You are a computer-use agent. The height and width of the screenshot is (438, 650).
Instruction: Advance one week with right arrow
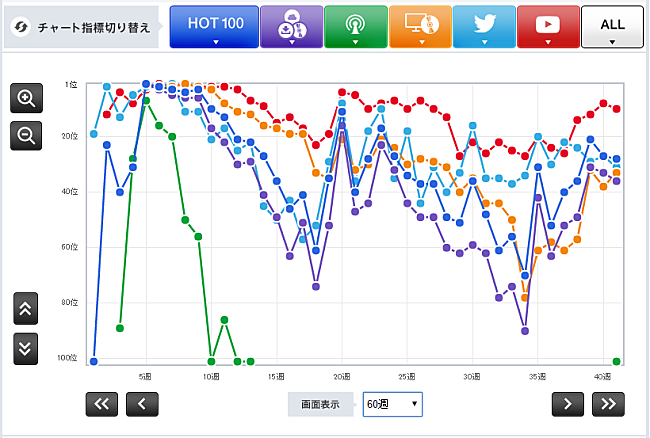[568, 403]
